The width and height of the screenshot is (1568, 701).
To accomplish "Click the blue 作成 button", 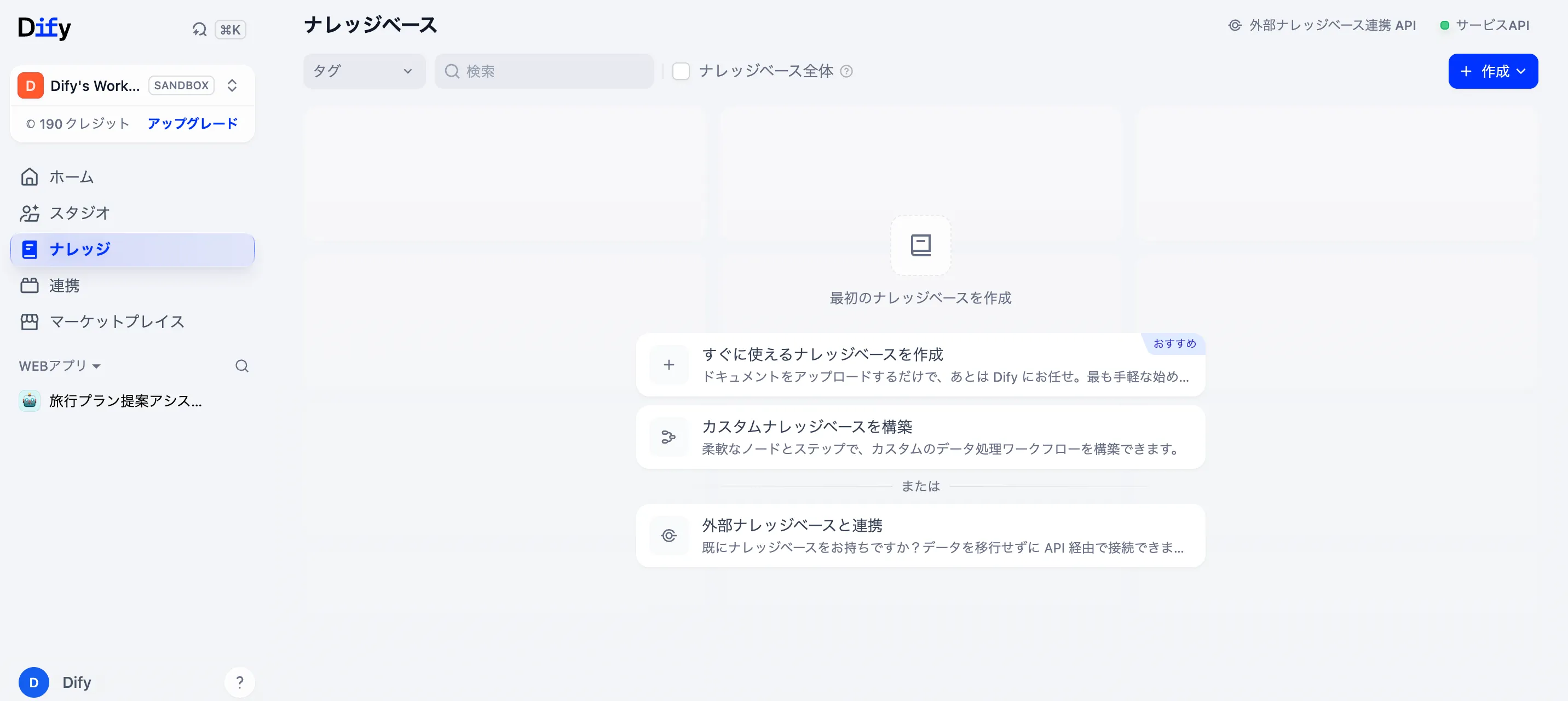I will tap(1493, 71).
